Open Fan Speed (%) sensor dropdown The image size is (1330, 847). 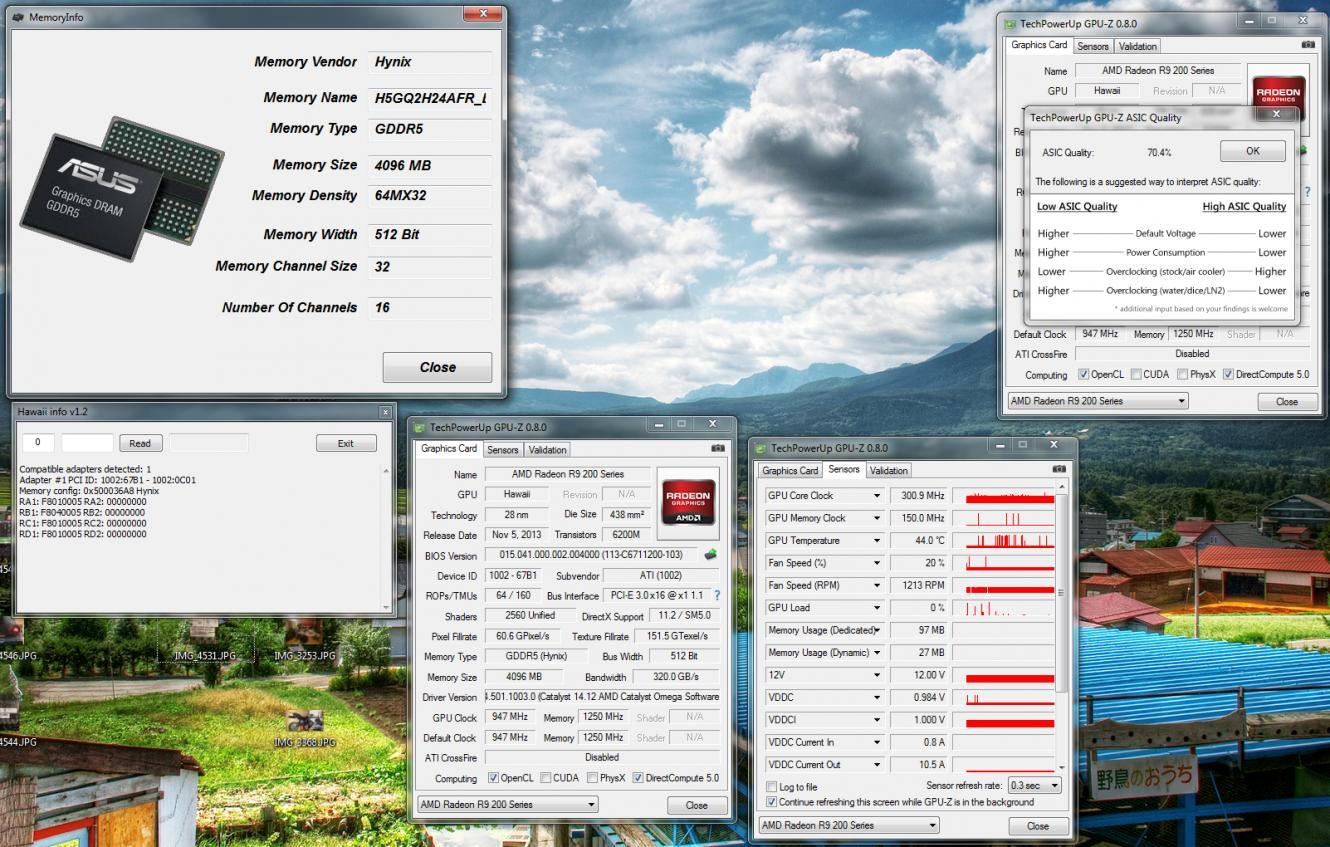[877, 563]
